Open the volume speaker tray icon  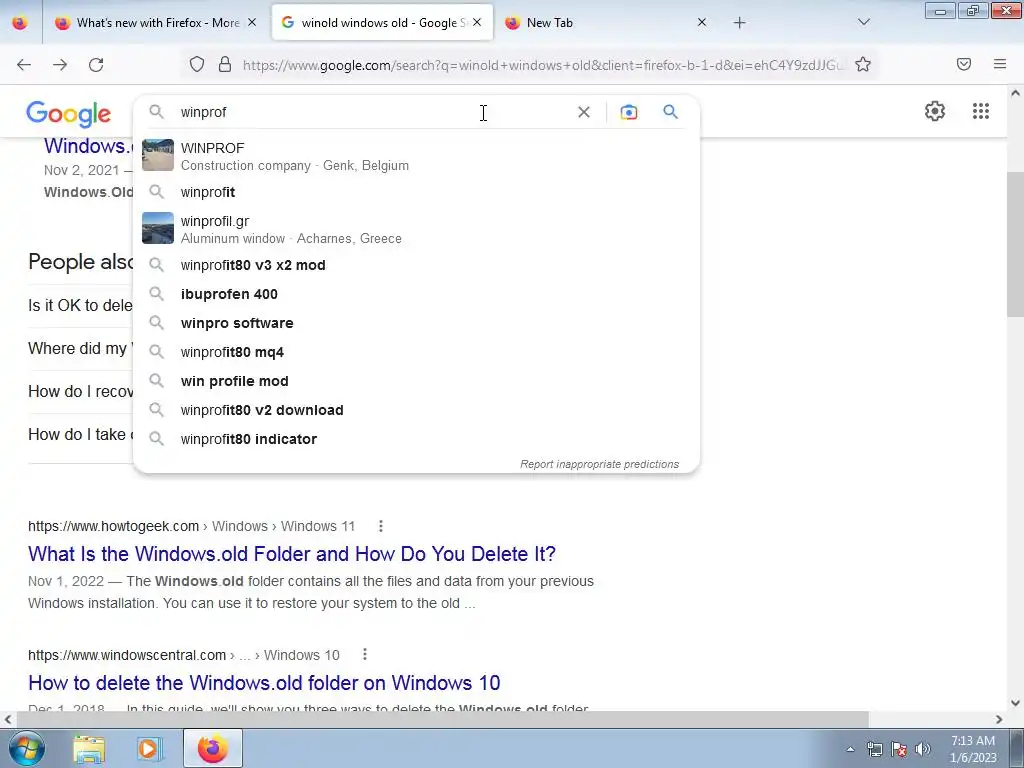tap(923, 749)
